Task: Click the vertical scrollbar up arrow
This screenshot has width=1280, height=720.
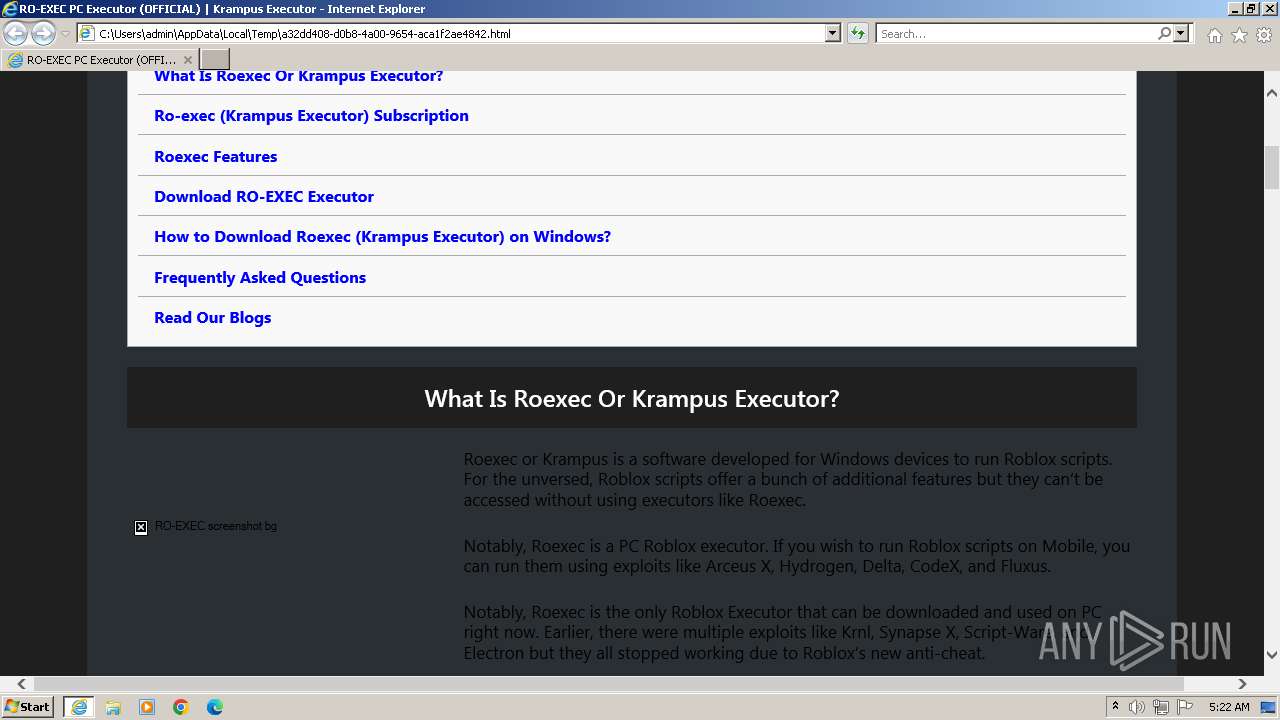Action: pos(1272,92)
